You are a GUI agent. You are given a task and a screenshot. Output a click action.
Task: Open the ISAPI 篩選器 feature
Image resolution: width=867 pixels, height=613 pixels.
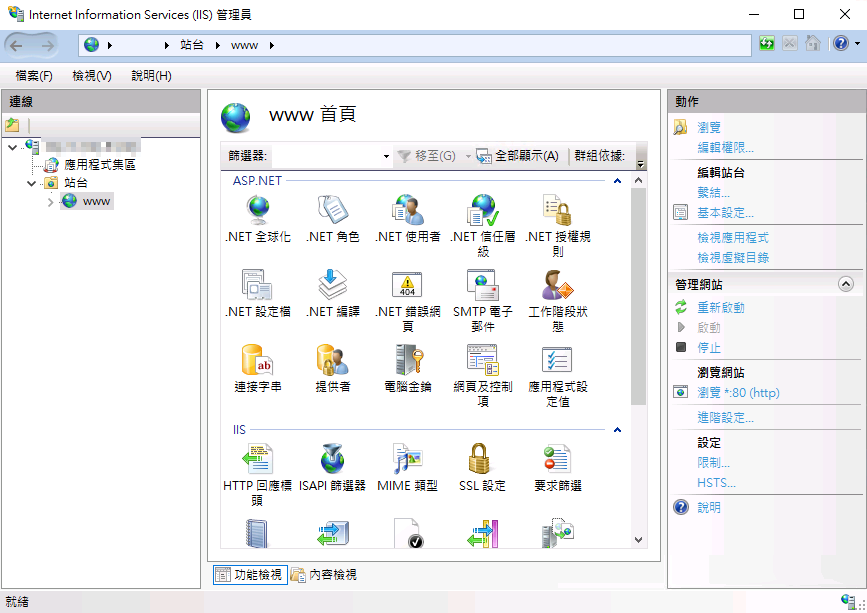(x=333, y=469)
